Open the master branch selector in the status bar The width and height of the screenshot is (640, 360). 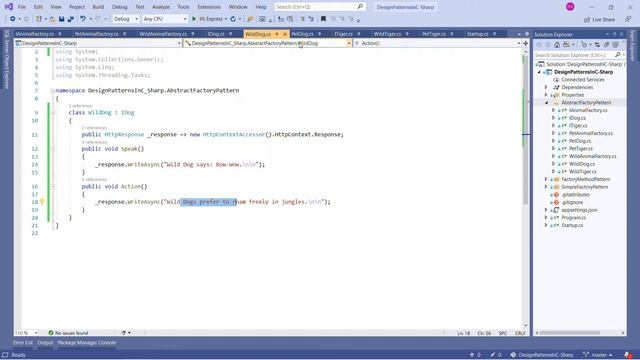click(598, 355)
